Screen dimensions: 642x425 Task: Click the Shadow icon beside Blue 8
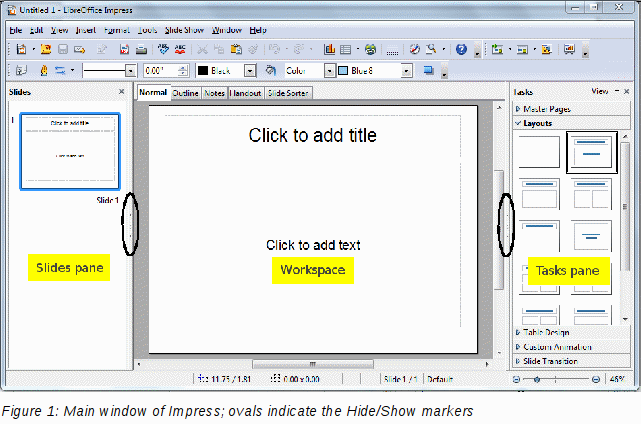click(x=428, y=70)
